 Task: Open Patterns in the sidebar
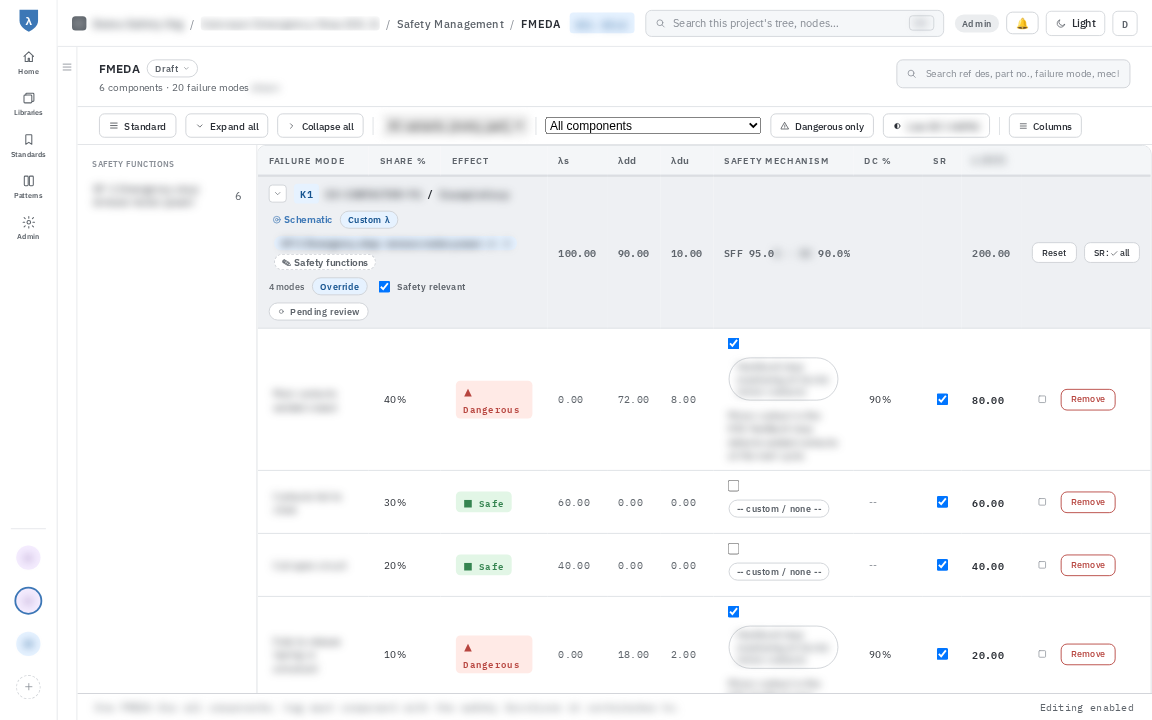point(28,187)
